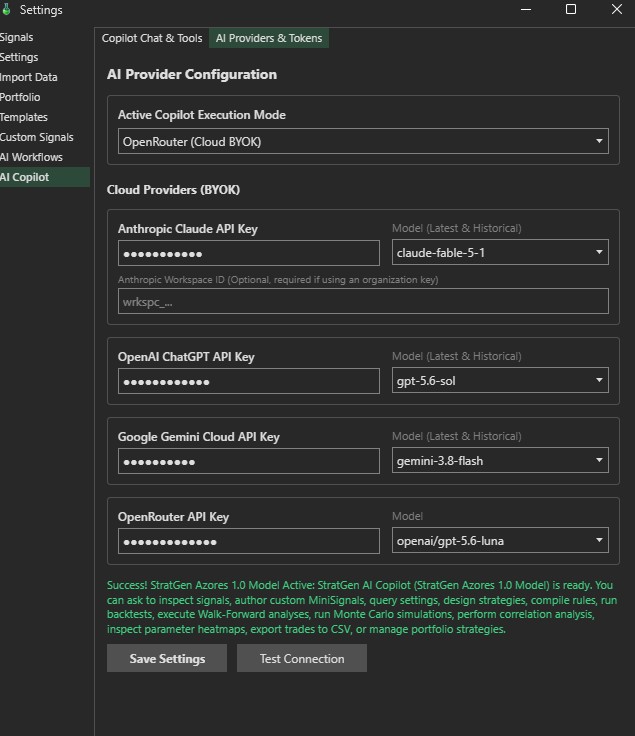Click the Anthropic Workspace ID optional label
Viewport: 635px width, 736px height.
278,280
